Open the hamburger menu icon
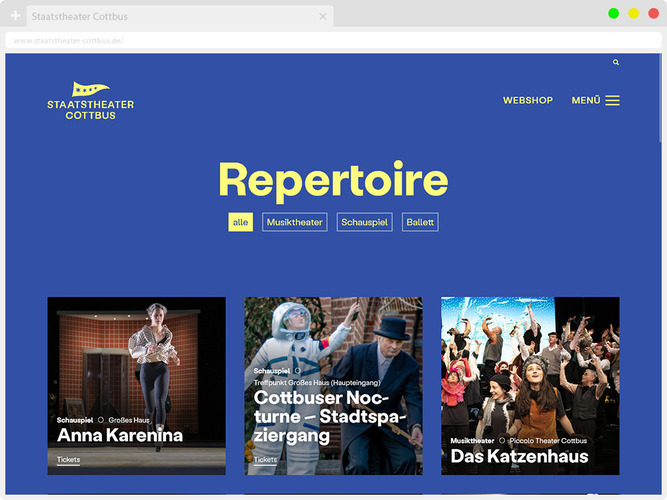 pos(612,100)
